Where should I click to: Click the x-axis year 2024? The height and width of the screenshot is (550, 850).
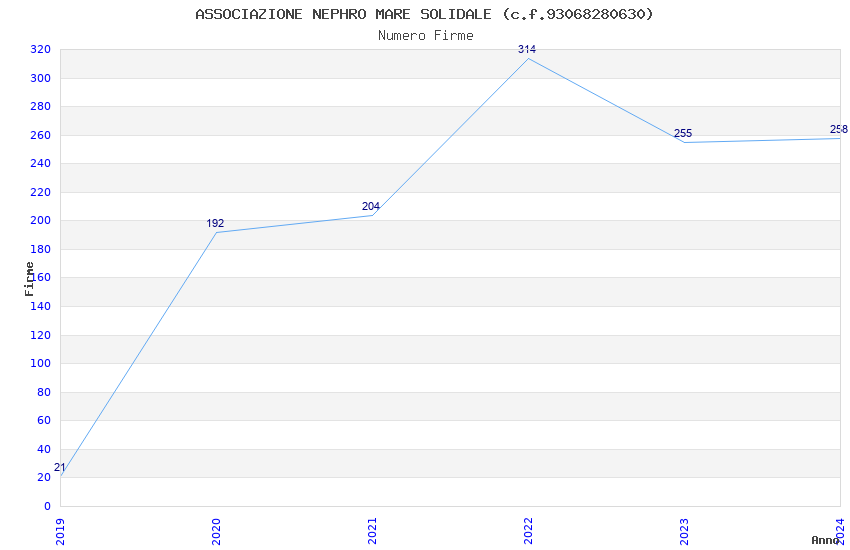click(840, 532)
